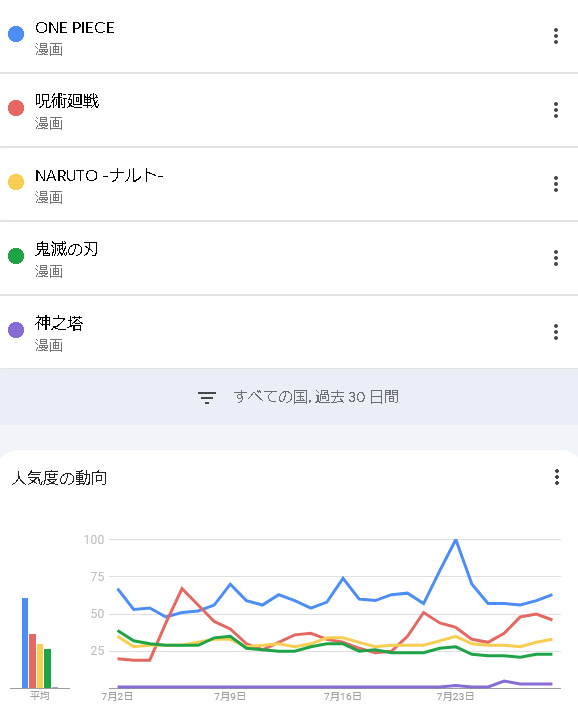Select the 鬼滅の刃 search term

(67, 249)
